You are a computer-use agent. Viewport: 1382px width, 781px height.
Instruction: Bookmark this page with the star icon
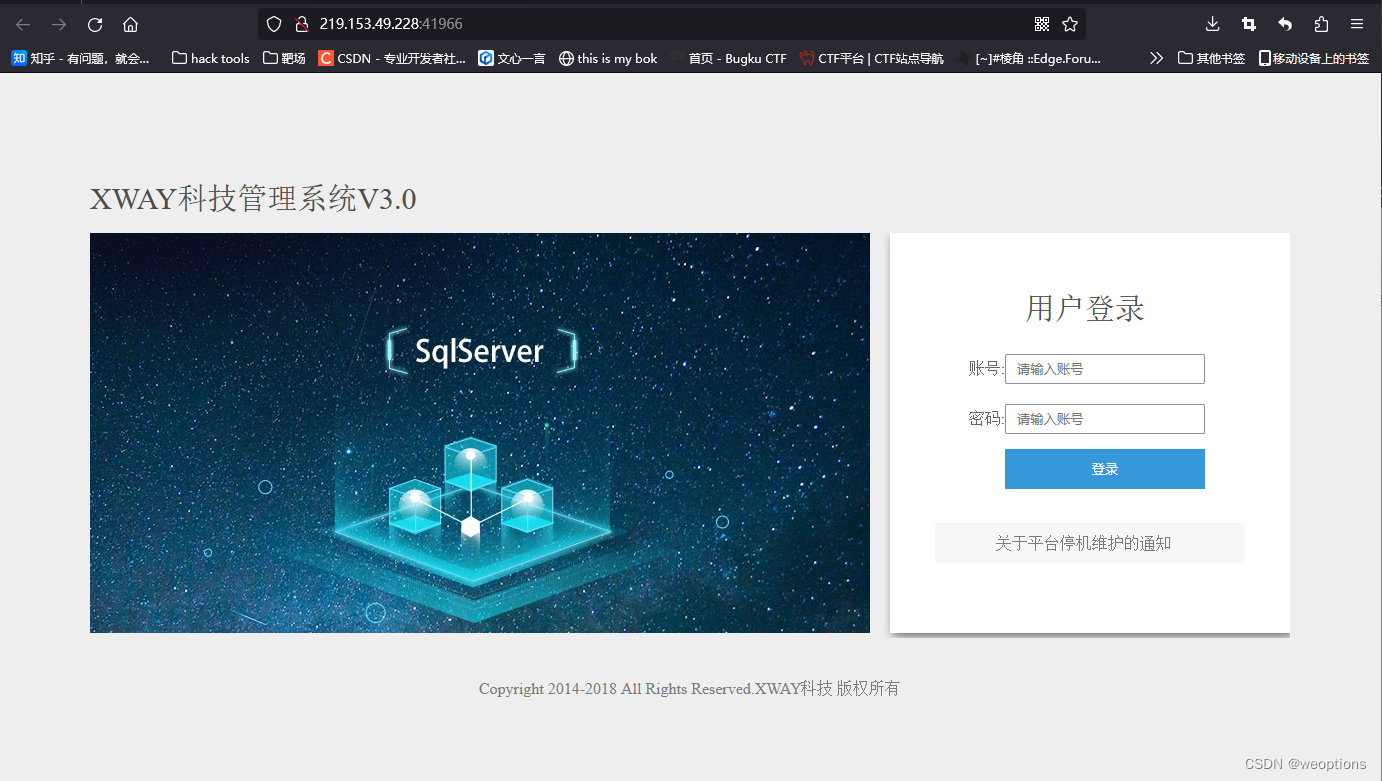click(1070, 24)
